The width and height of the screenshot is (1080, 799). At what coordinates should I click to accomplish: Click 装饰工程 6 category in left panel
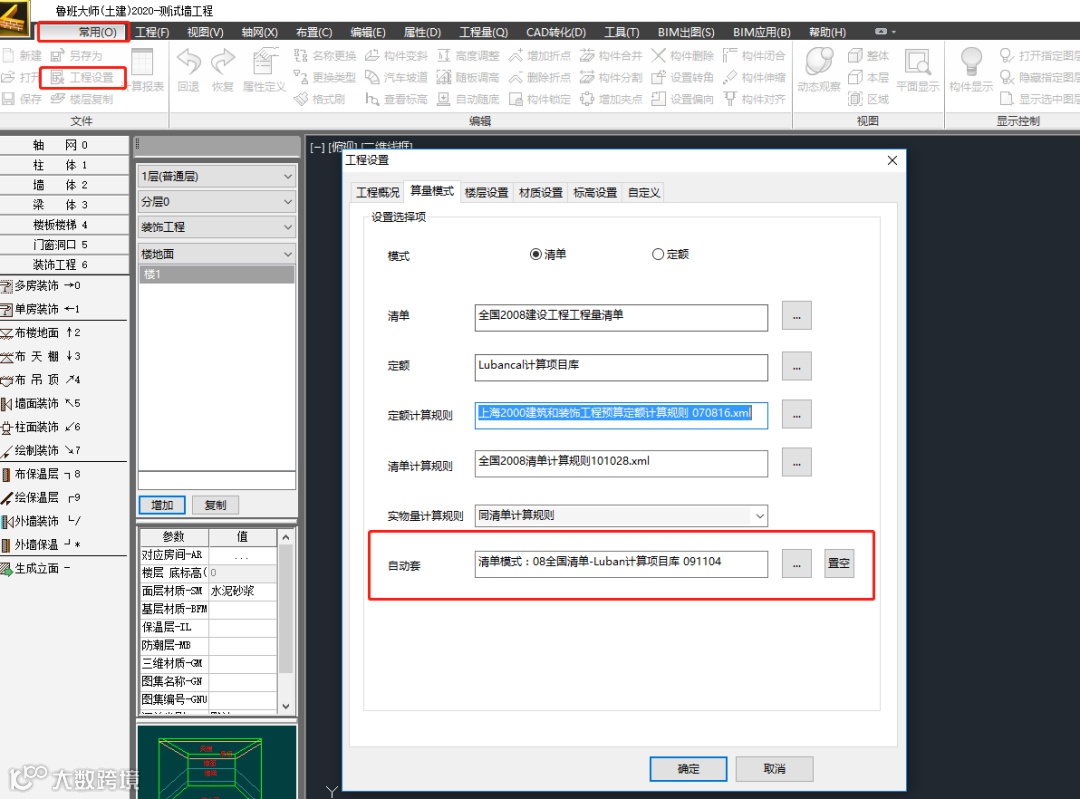(x=63, y=264)
